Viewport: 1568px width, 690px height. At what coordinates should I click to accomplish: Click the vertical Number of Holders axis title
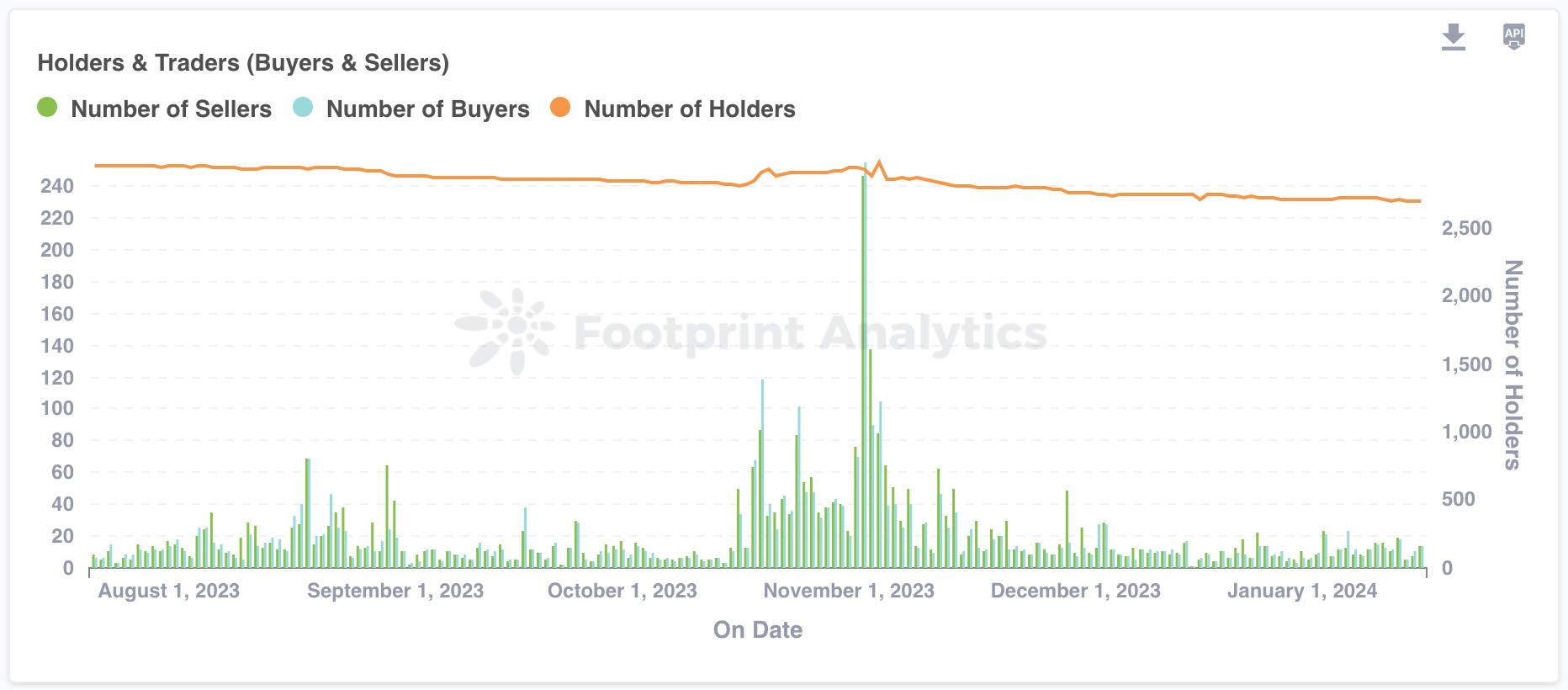click(1512, 364)
